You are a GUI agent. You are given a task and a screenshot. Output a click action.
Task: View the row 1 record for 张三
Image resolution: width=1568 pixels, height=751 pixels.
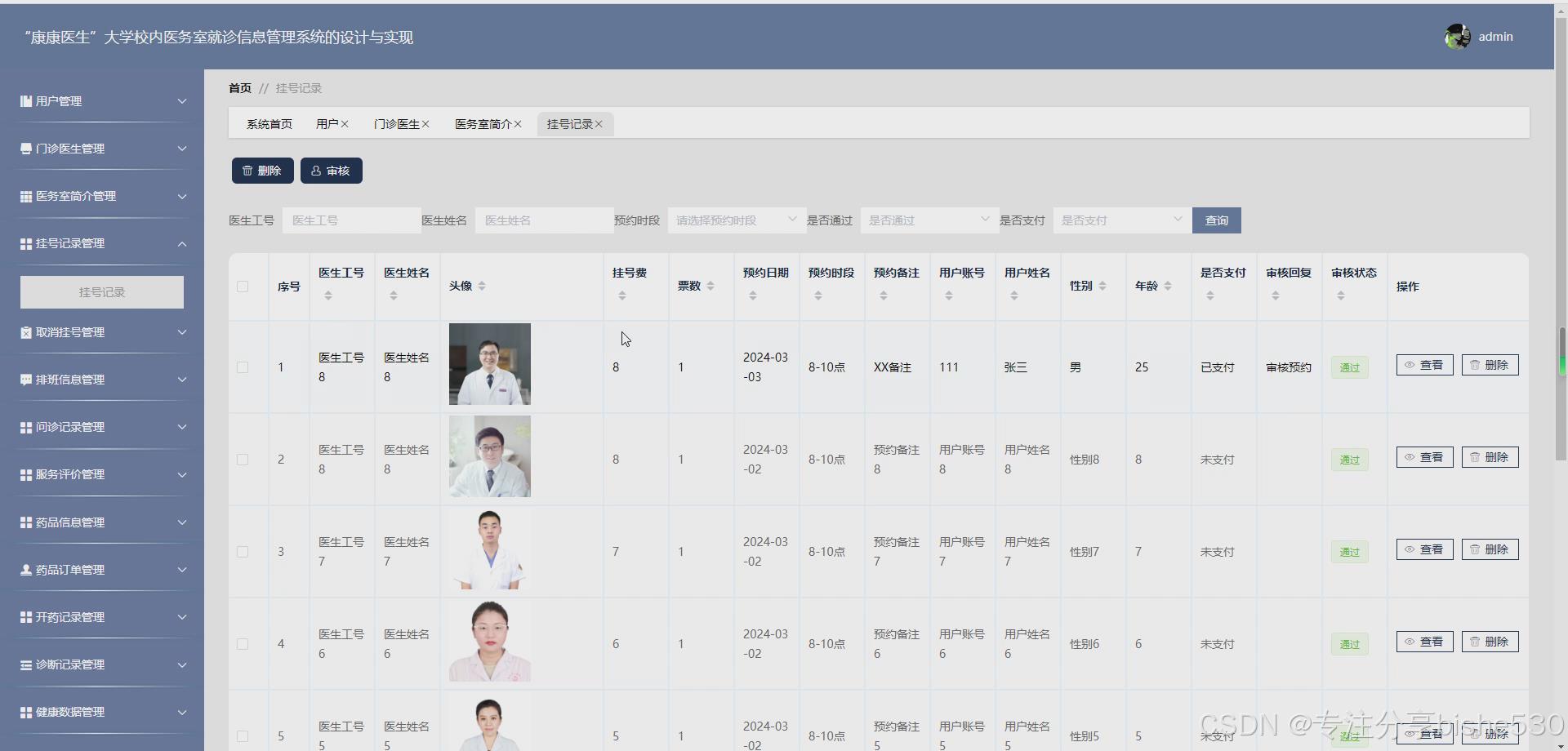(x=1425, y=365)
